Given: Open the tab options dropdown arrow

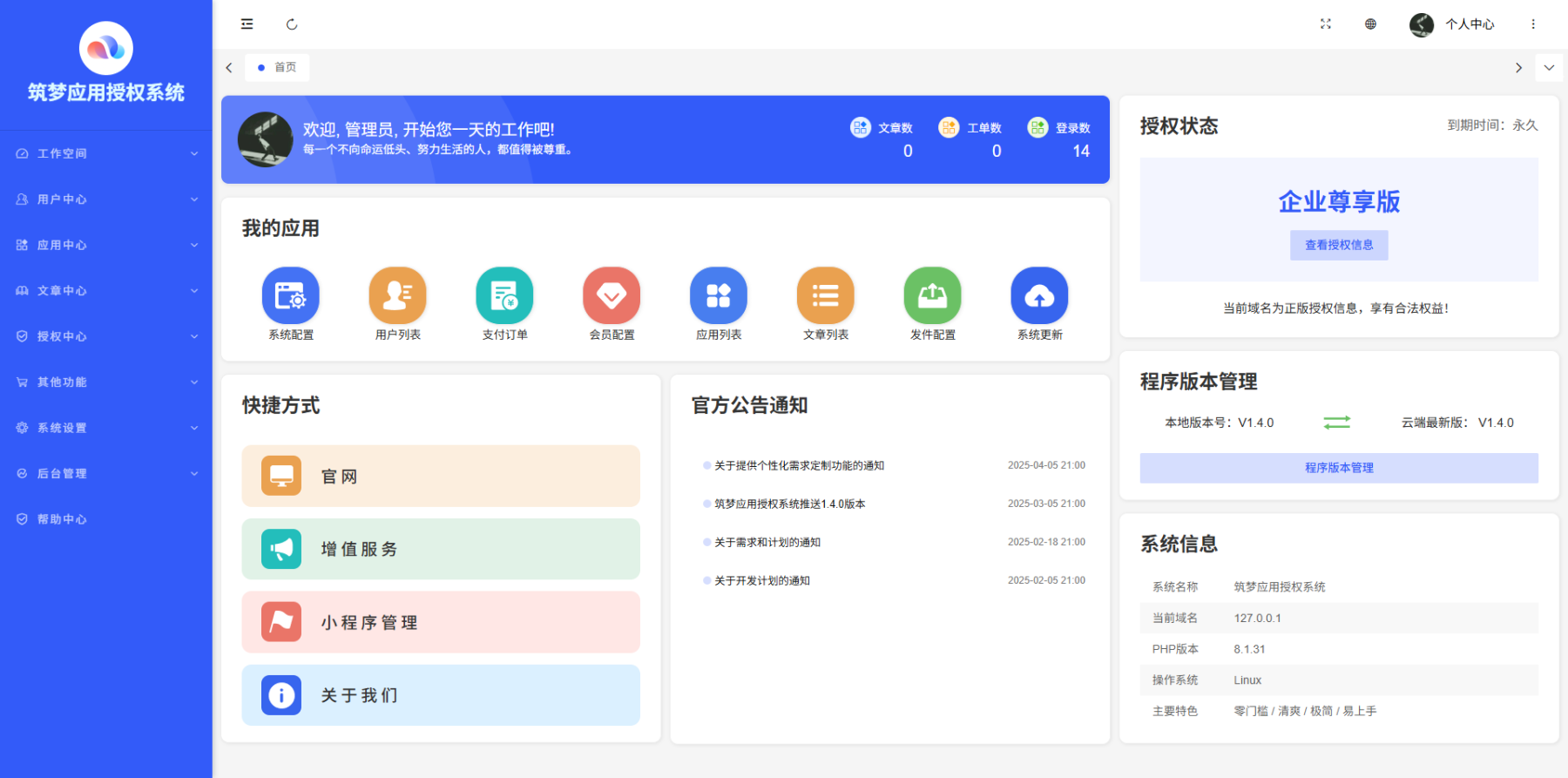Looking at the screenshot, I should [x=1549, y=67].
